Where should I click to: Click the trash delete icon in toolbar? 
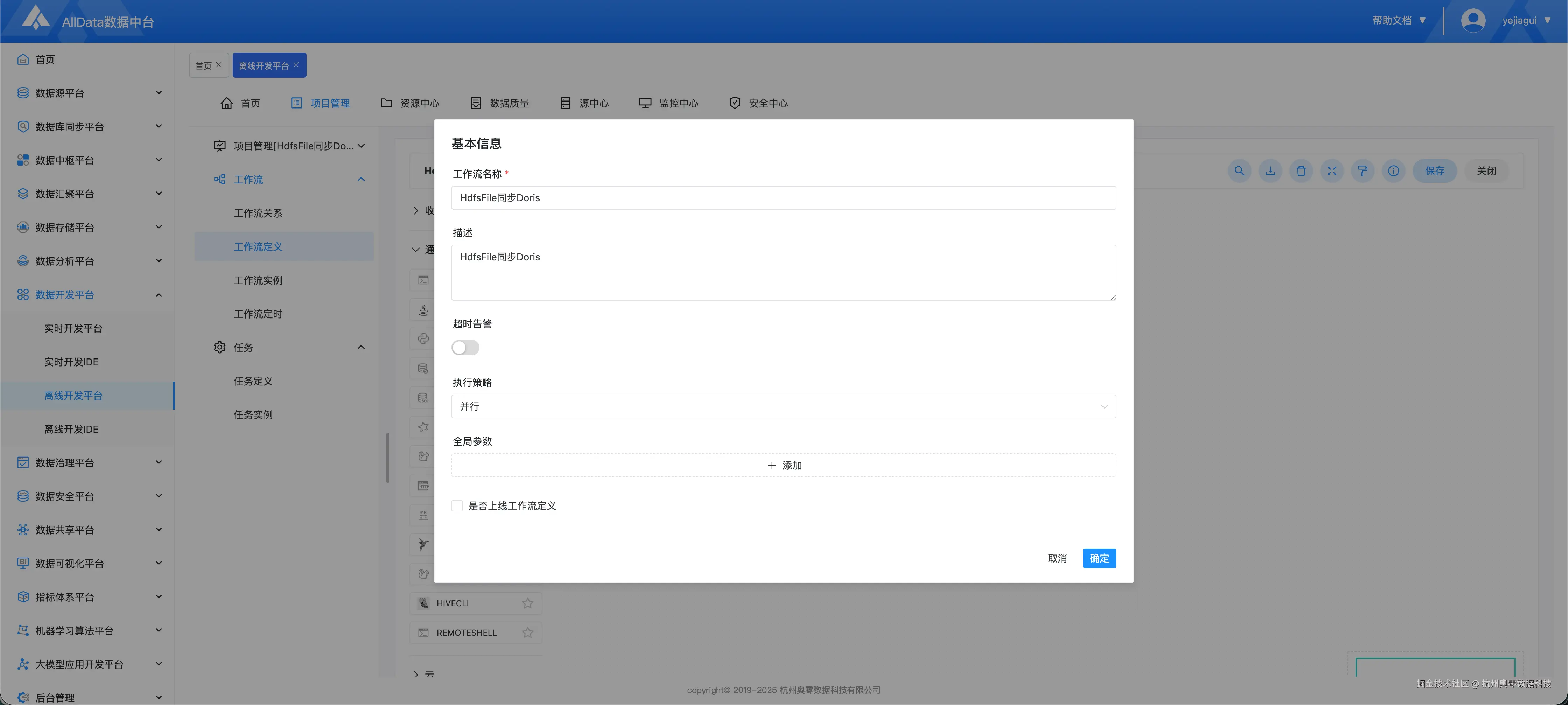tap(1301, 171)
